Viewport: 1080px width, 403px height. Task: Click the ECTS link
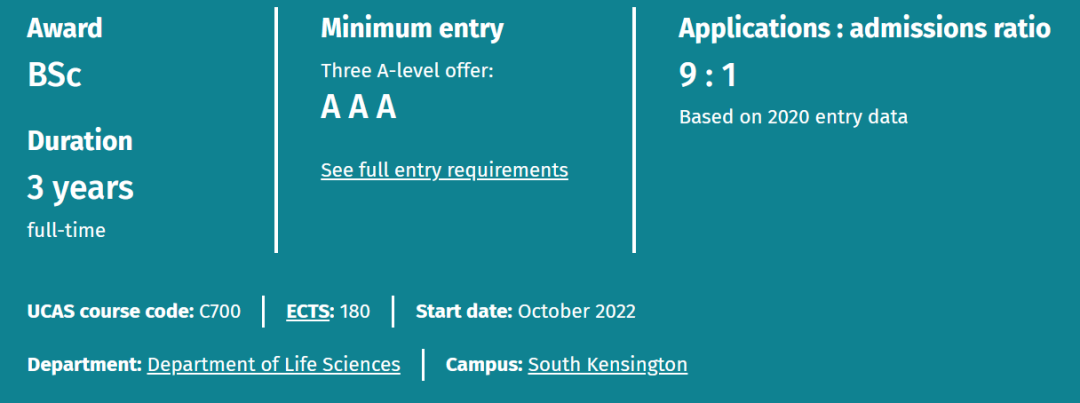(x=308, y=312)
